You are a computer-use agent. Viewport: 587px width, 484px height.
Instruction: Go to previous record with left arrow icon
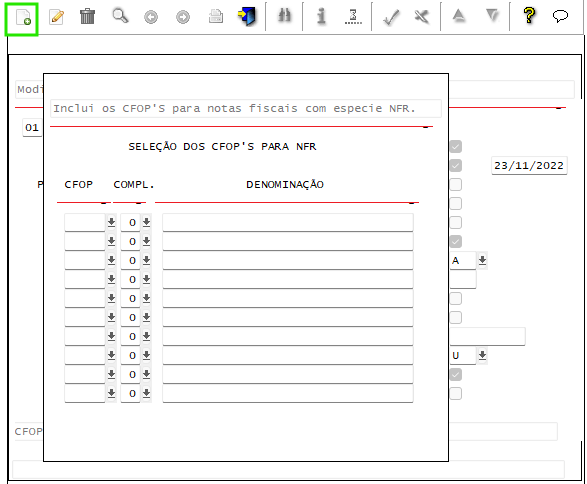[151, 17]
